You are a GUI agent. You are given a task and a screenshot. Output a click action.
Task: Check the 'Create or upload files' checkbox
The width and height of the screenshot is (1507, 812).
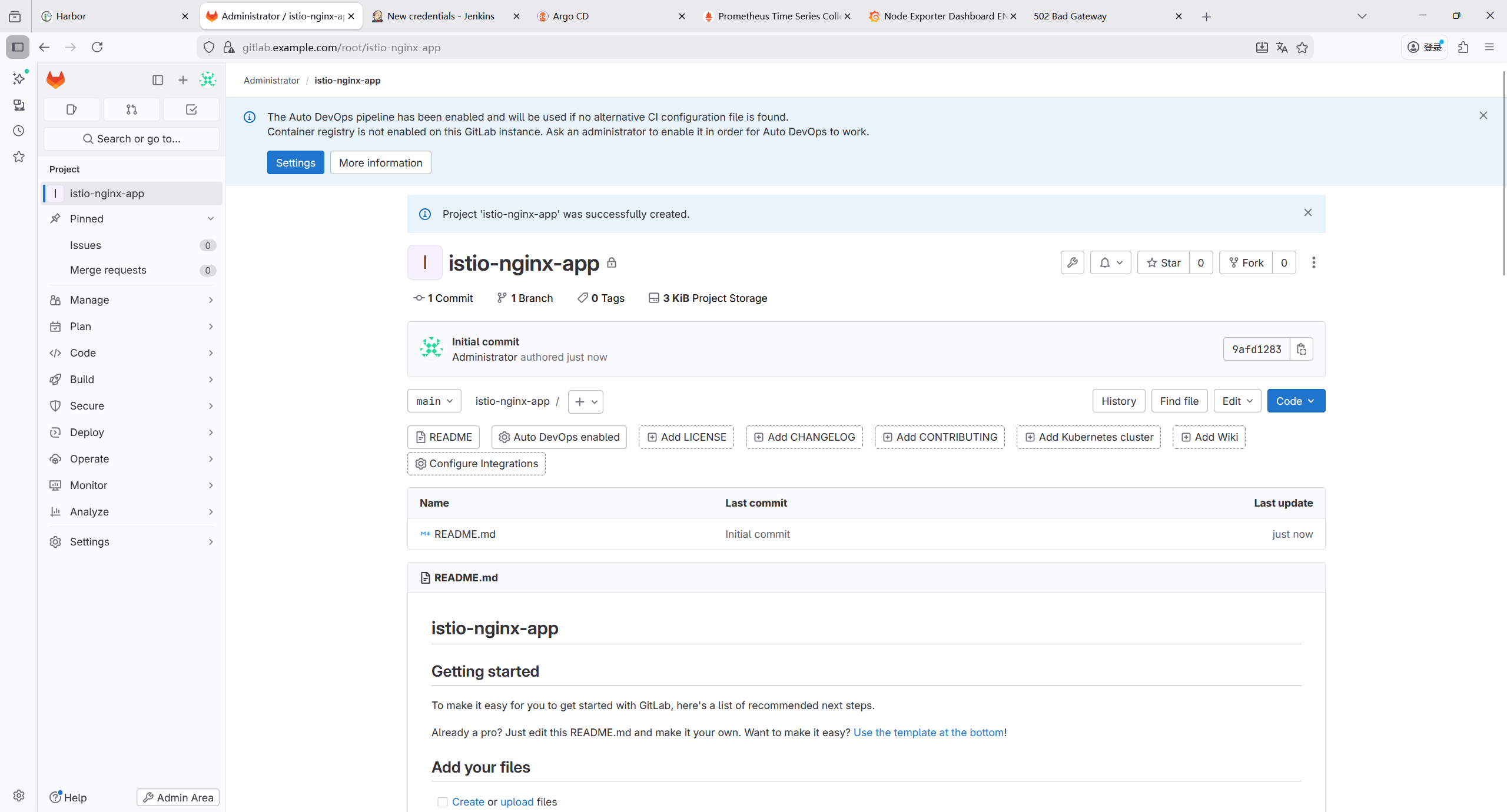(443, 802)
